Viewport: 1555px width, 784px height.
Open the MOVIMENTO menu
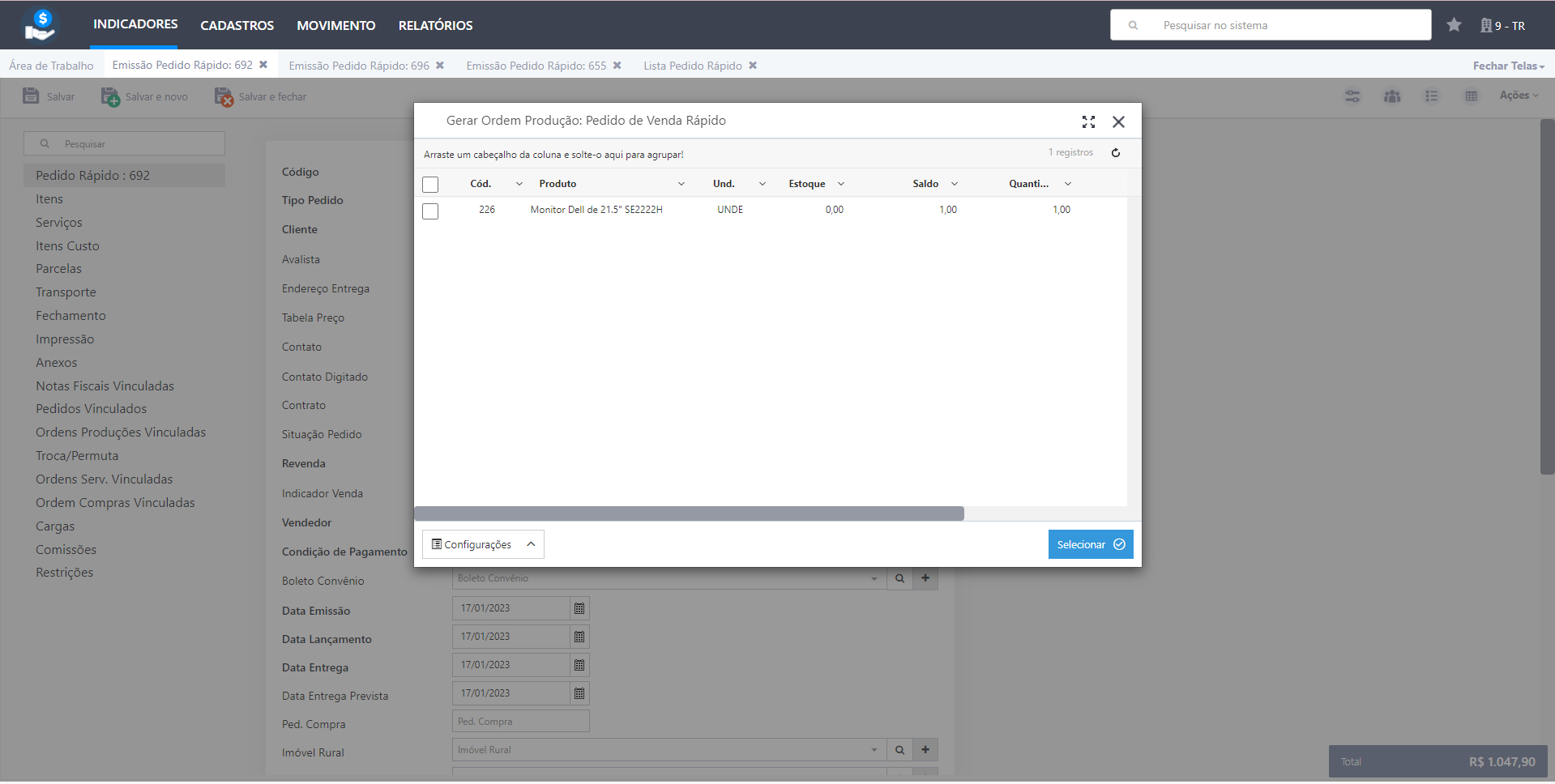(336, 25)
